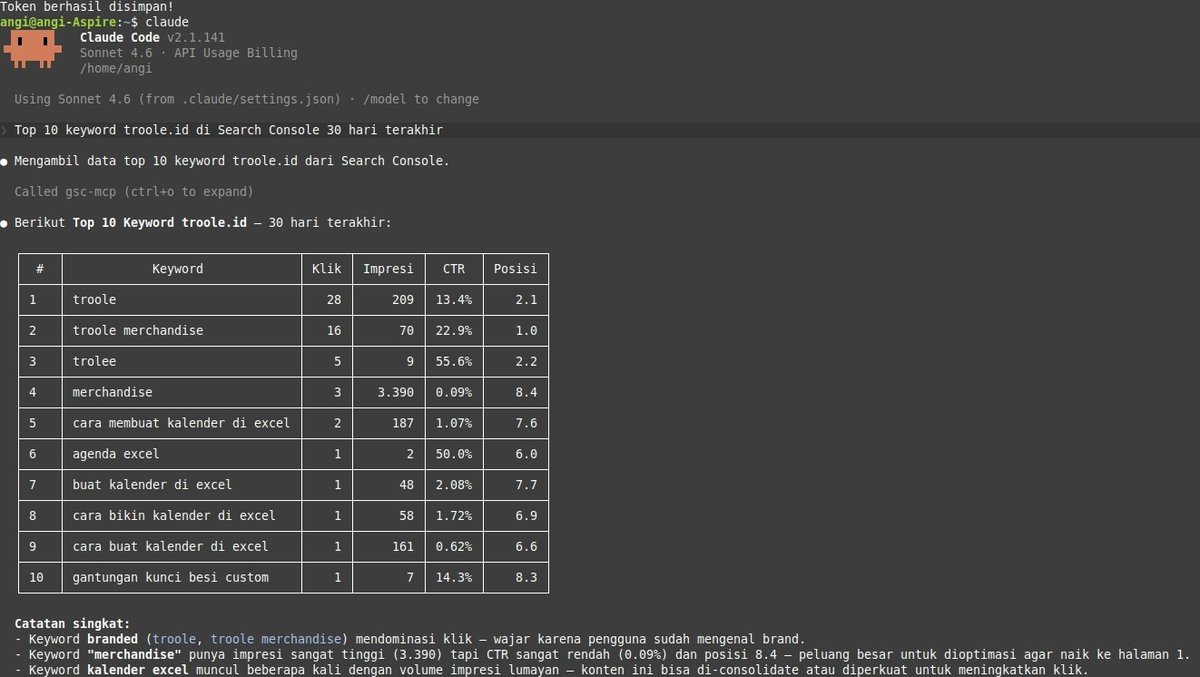Screen dimensions: 1200x677
Task: Click the 'trolee' keyword cell
Action: pyautogui.click(x=94, y=362)
